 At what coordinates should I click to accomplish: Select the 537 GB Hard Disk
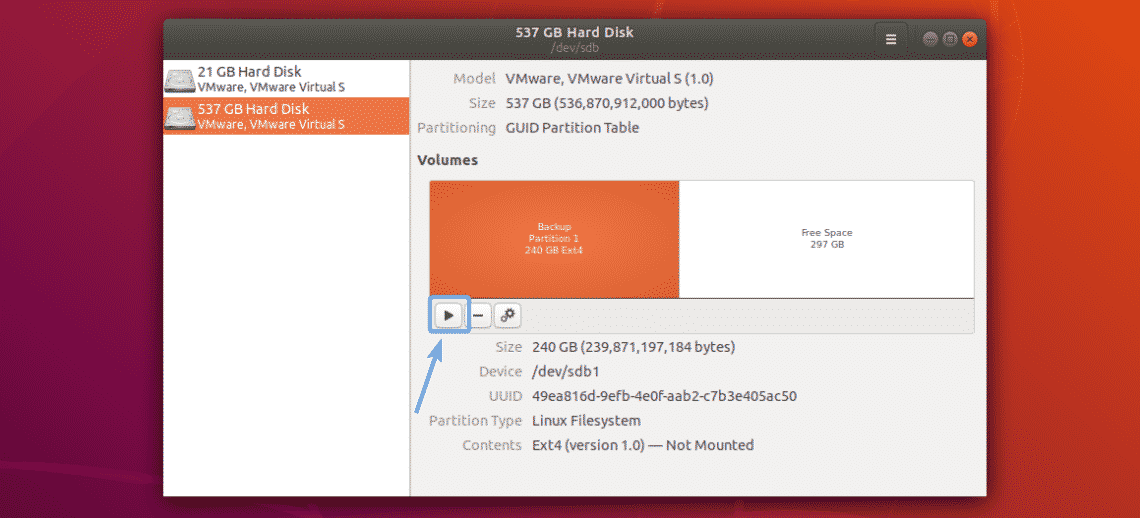pyautogui.click(x=286, y=116)
